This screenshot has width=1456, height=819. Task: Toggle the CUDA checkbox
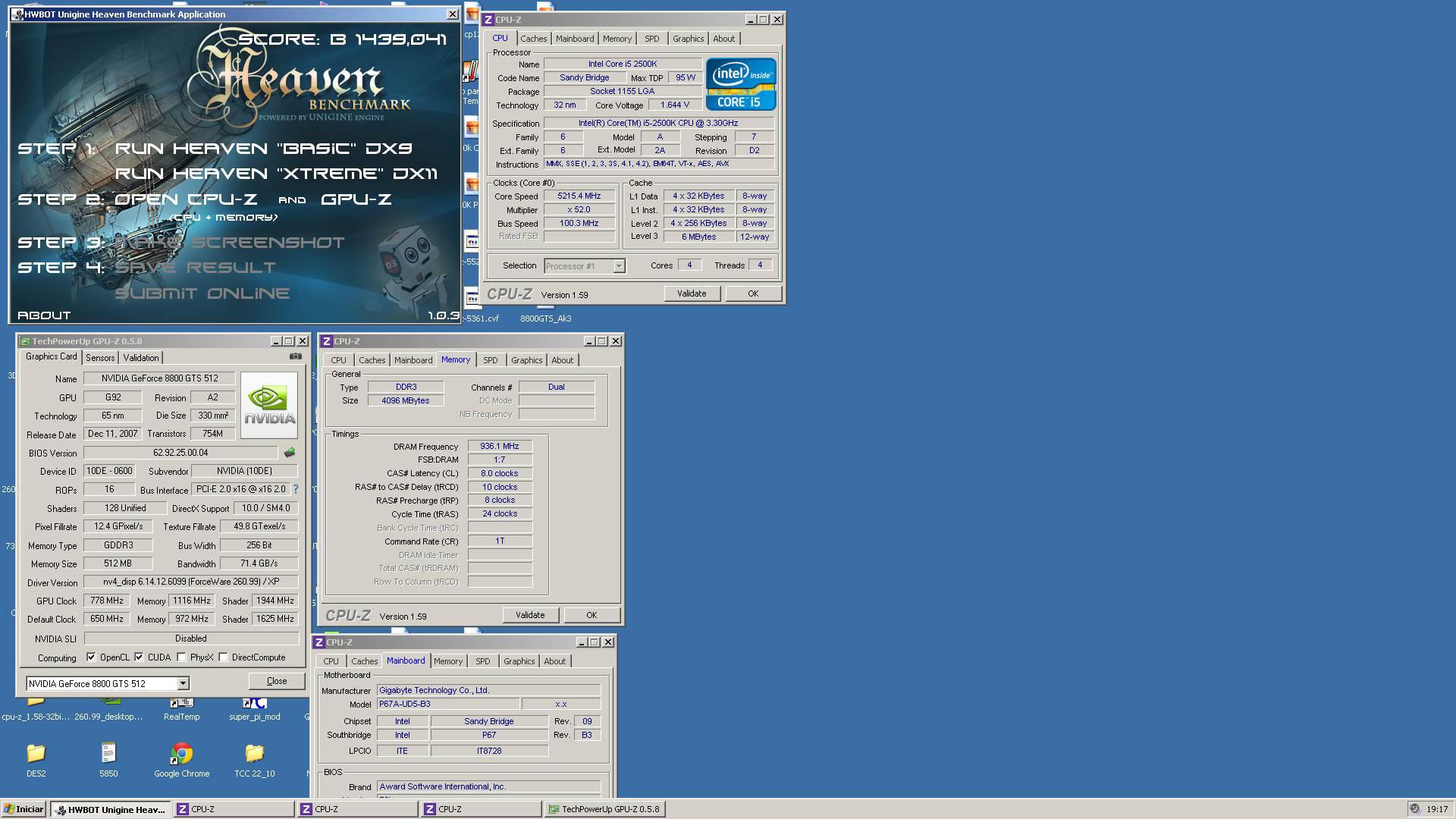139,657
